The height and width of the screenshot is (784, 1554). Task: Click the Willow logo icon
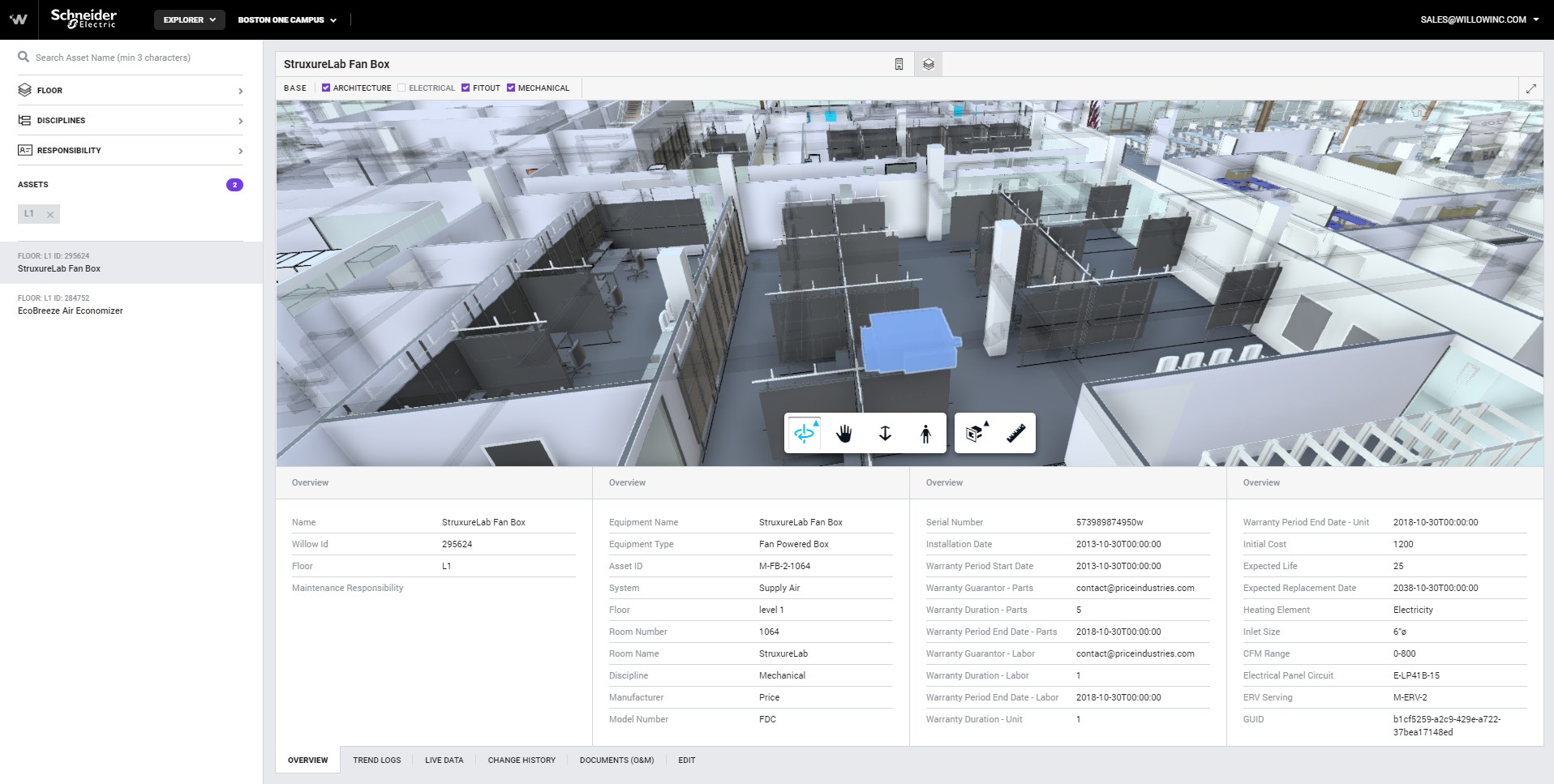click(x=19, y=19)
